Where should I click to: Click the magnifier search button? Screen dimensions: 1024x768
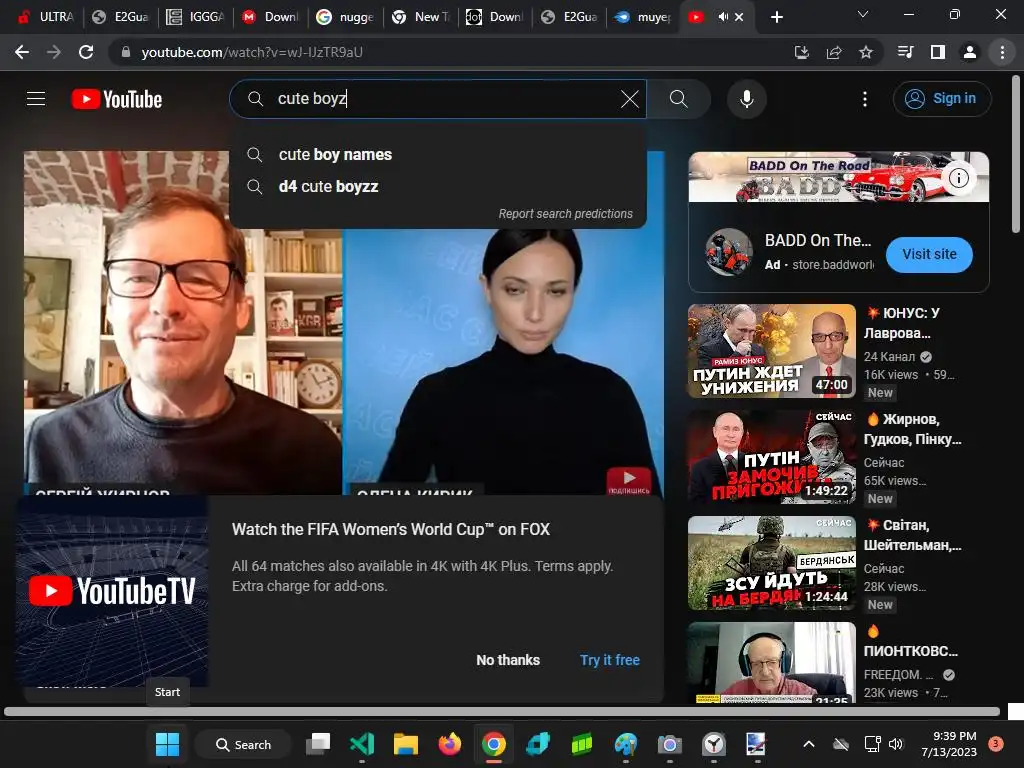click(x=679, y=99)
